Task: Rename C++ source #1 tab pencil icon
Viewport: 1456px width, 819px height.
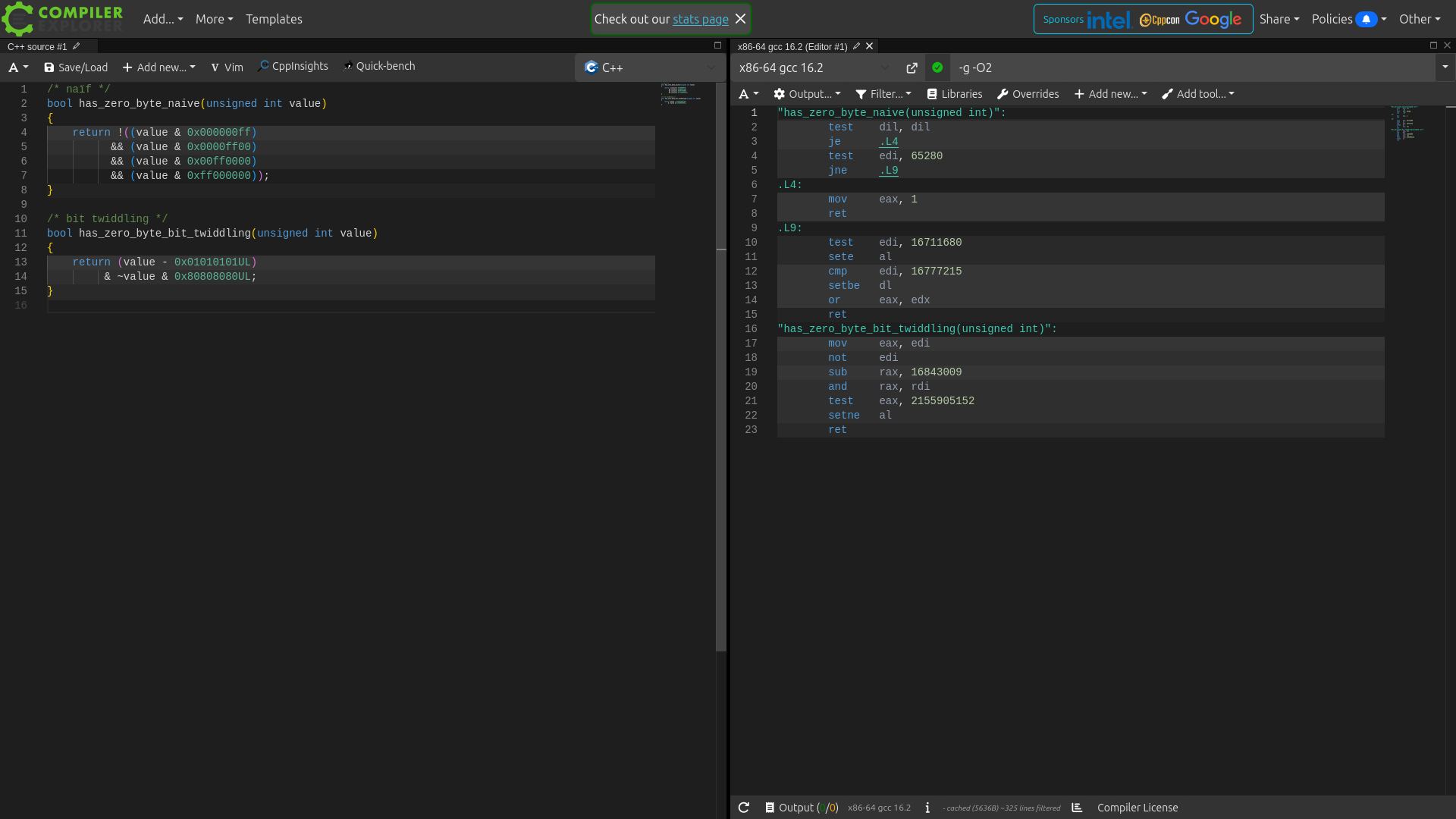Action: tap(77, 46)
